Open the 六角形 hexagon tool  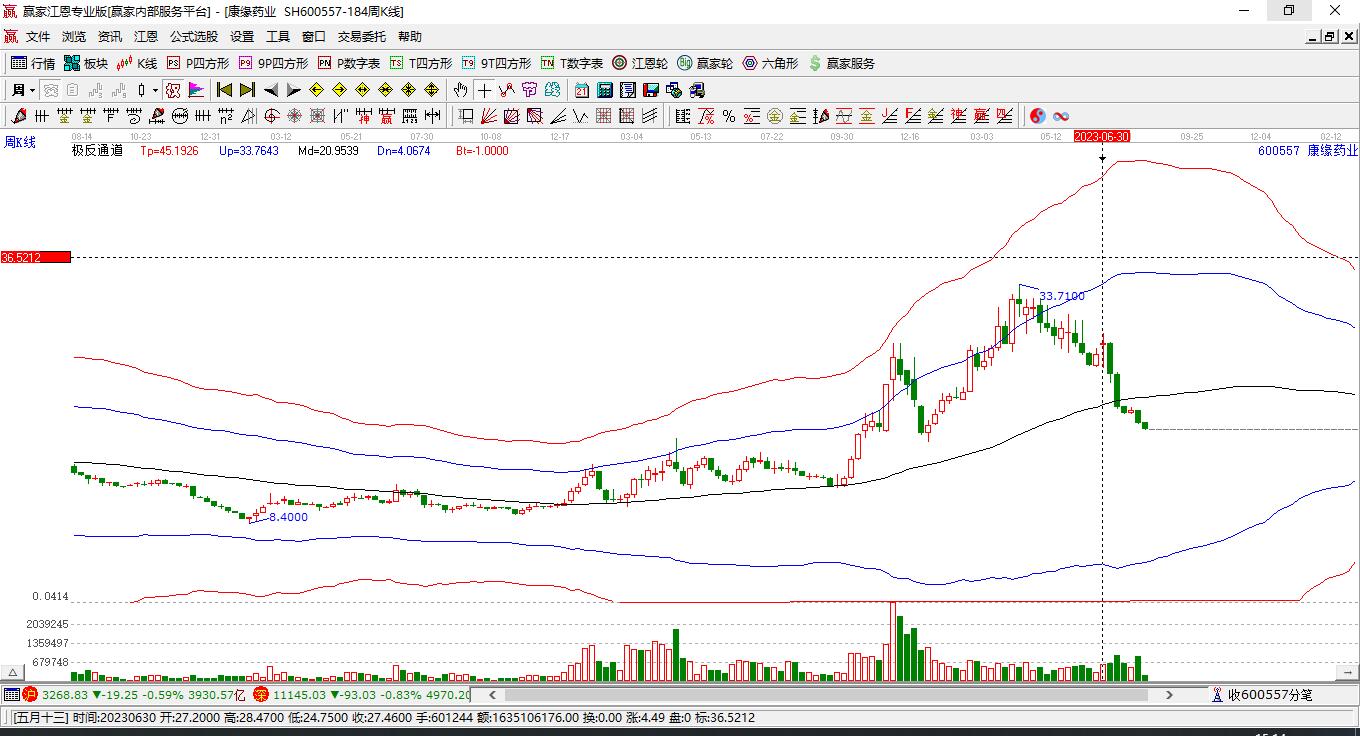coord(770,63)
